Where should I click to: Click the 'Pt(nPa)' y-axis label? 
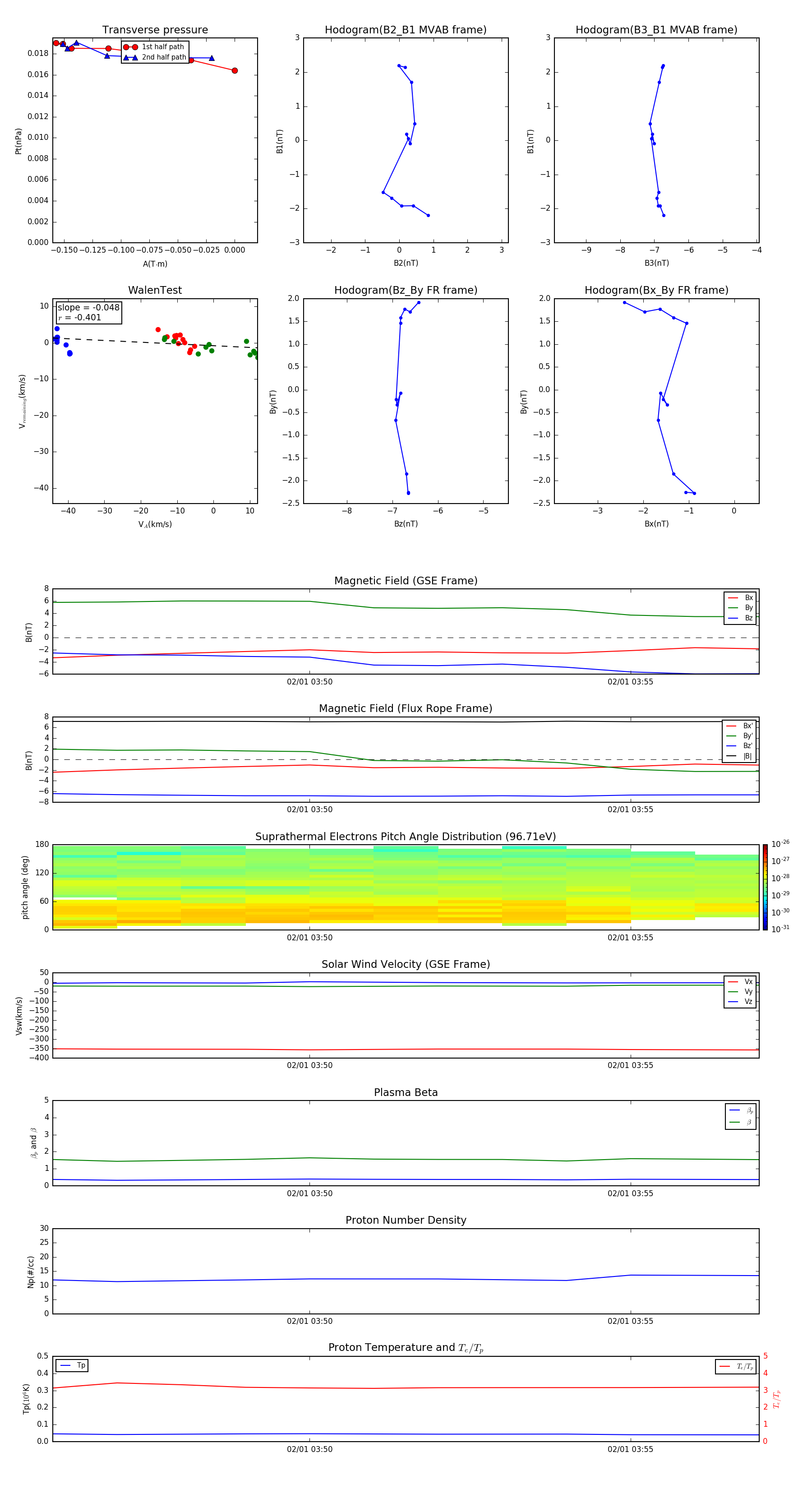[x=18, y=140]
